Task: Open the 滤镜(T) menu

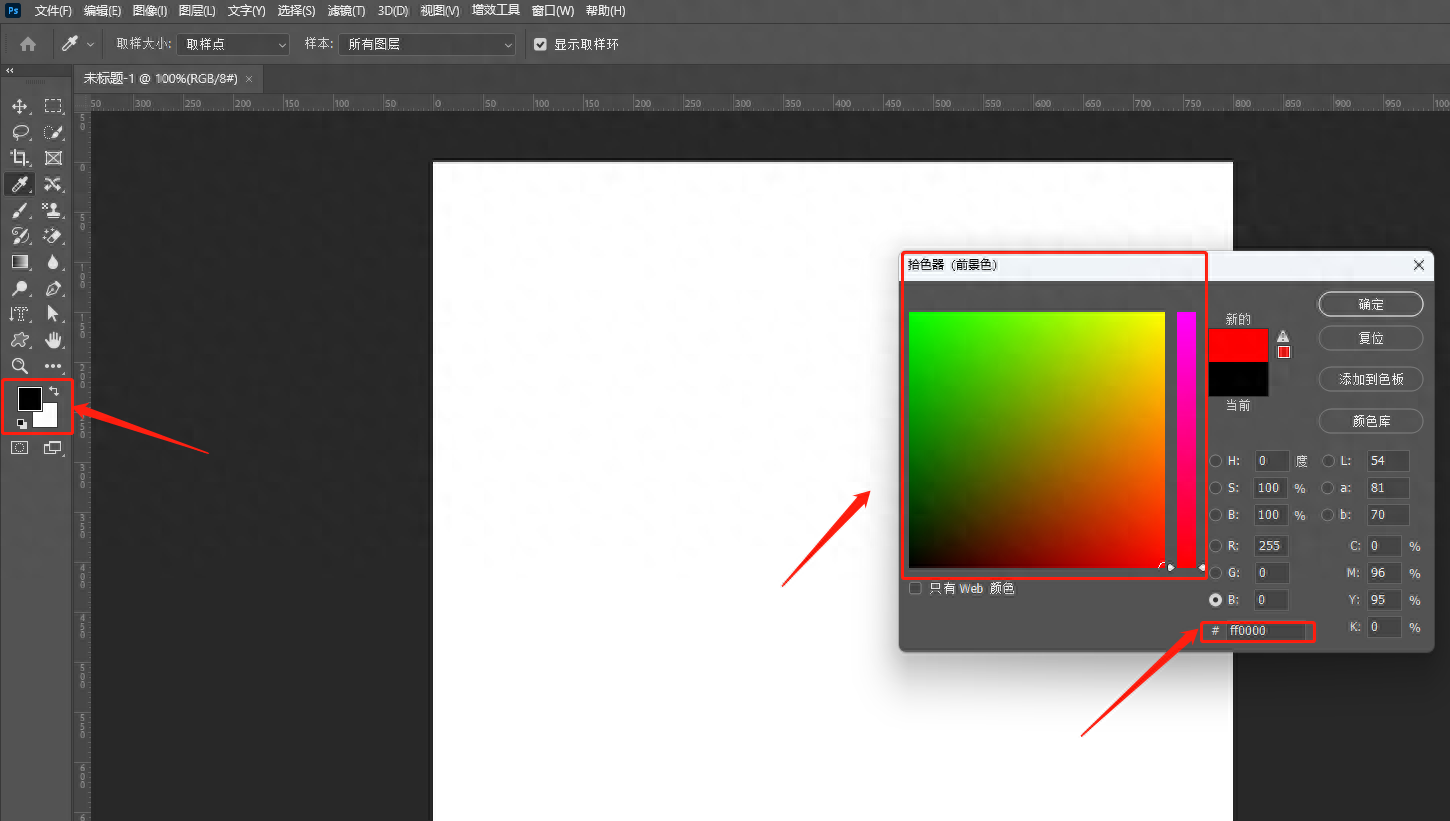Action: point(346,11)
